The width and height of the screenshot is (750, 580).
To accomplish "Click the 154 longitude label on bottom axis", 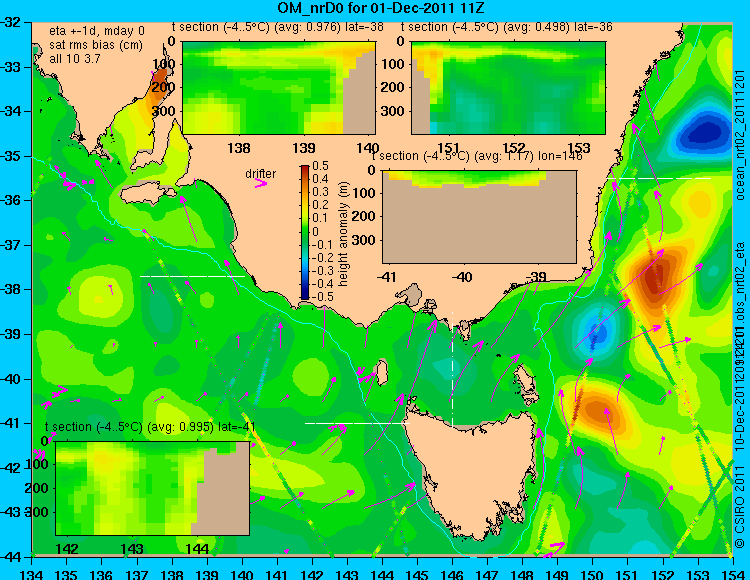I will pyautogui.click(x=733, y=574).
